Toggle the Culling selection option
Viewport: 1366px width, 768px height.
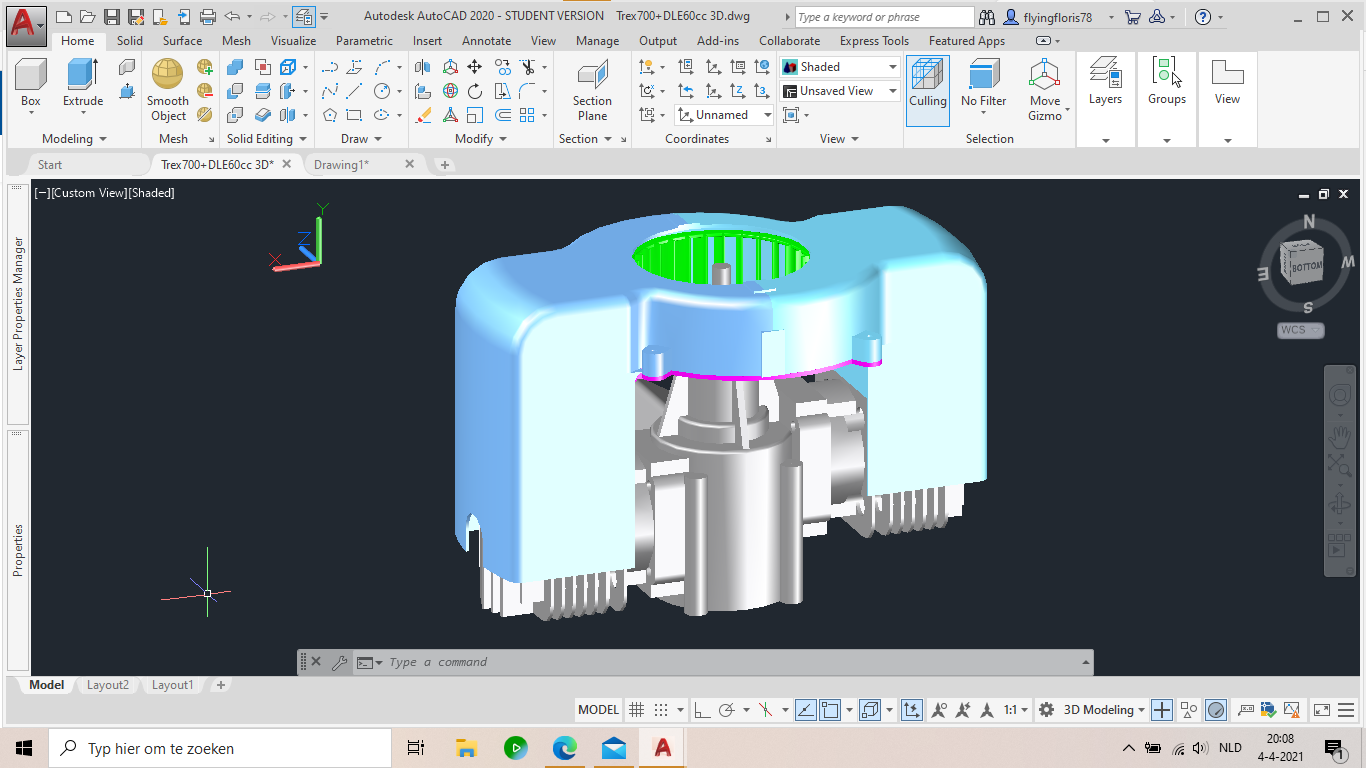pos(928,90)
